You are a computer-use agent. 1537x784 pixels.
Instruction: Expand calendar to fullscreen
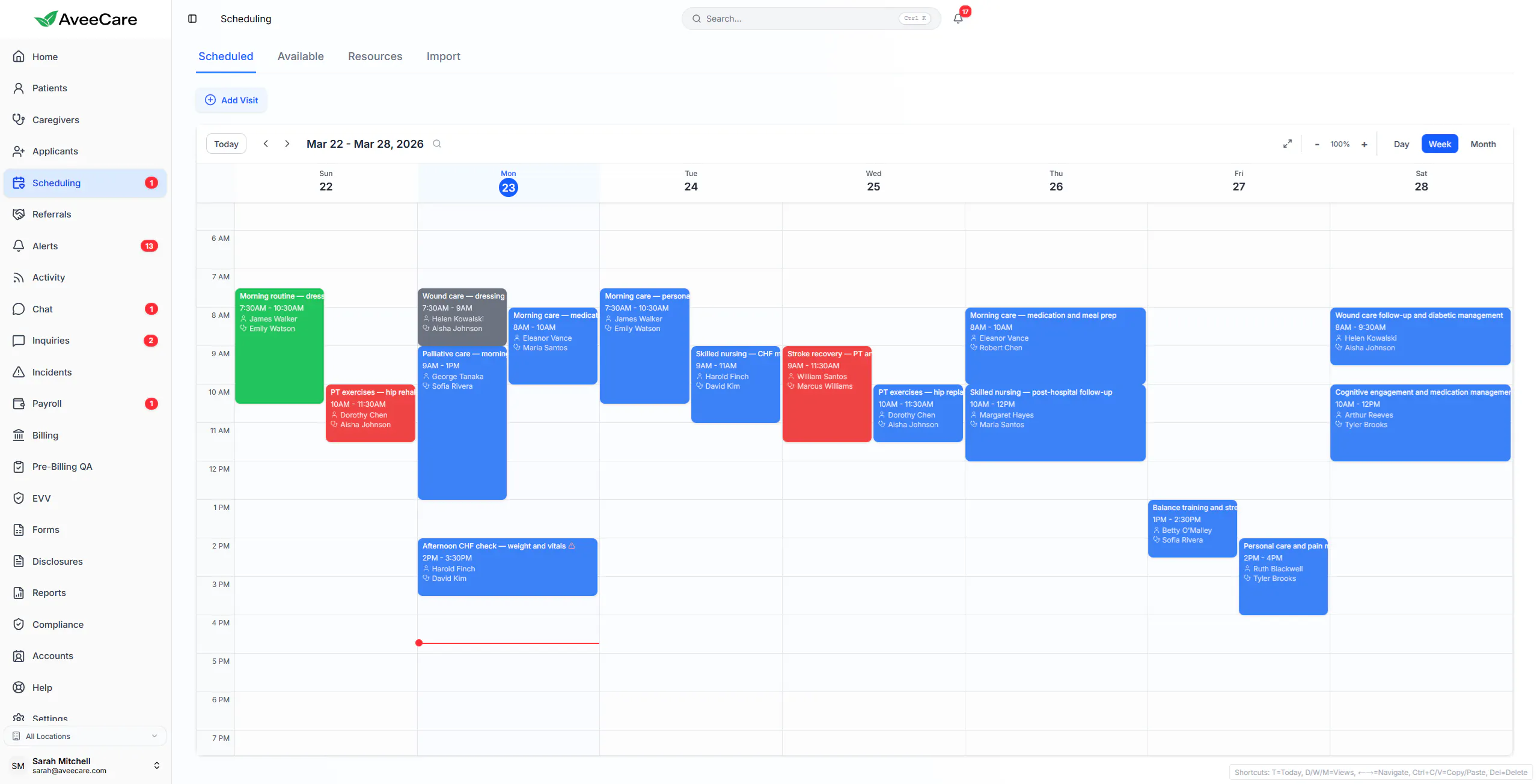coord(1288,144)
